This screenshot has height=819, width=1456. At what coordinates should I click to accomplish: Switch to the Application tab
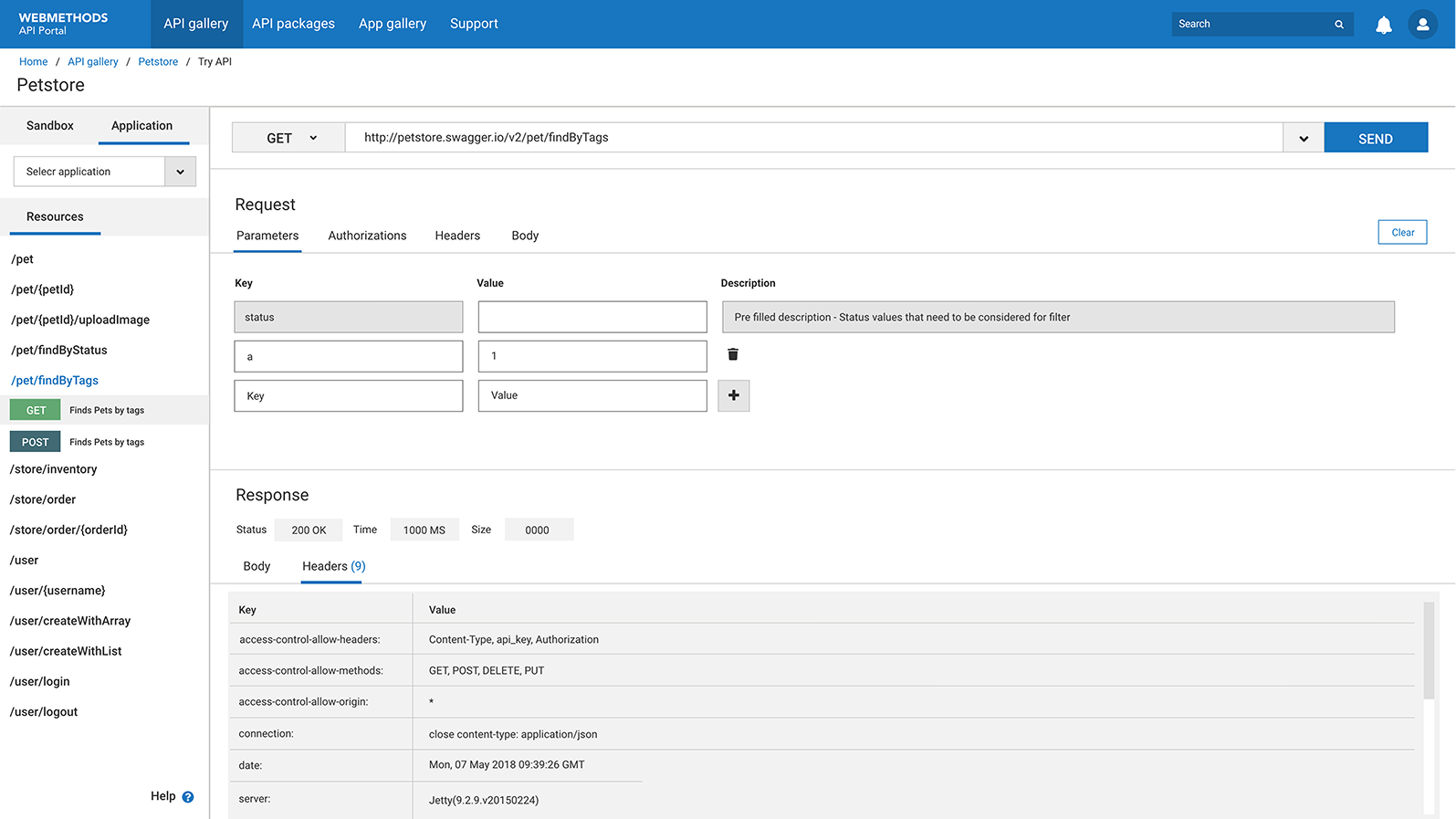(x=142, y=126)
